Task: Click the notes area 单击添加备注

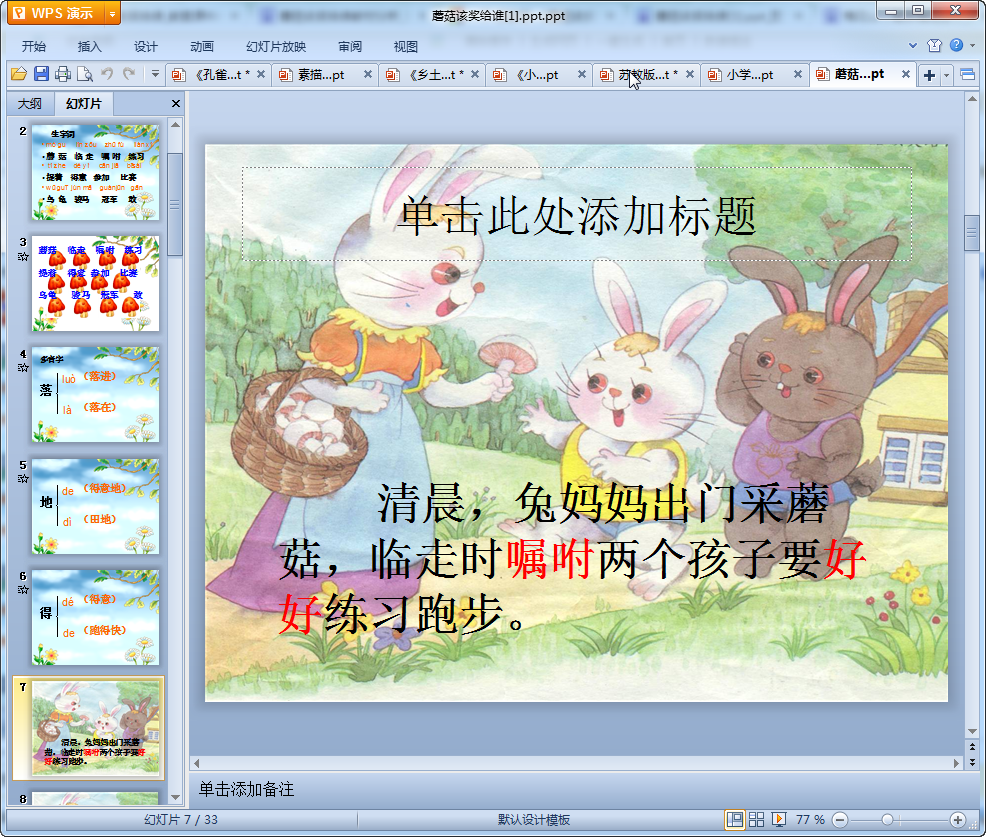Action: [246, 789]
